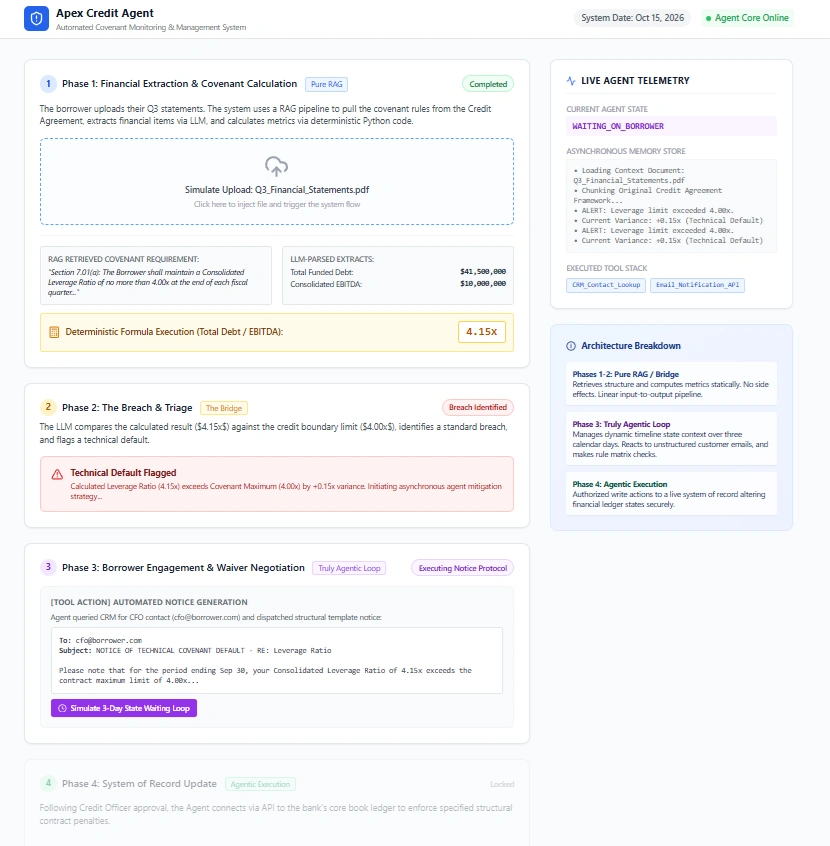Click the Phase 2: The Breach & Triage title

127,407
